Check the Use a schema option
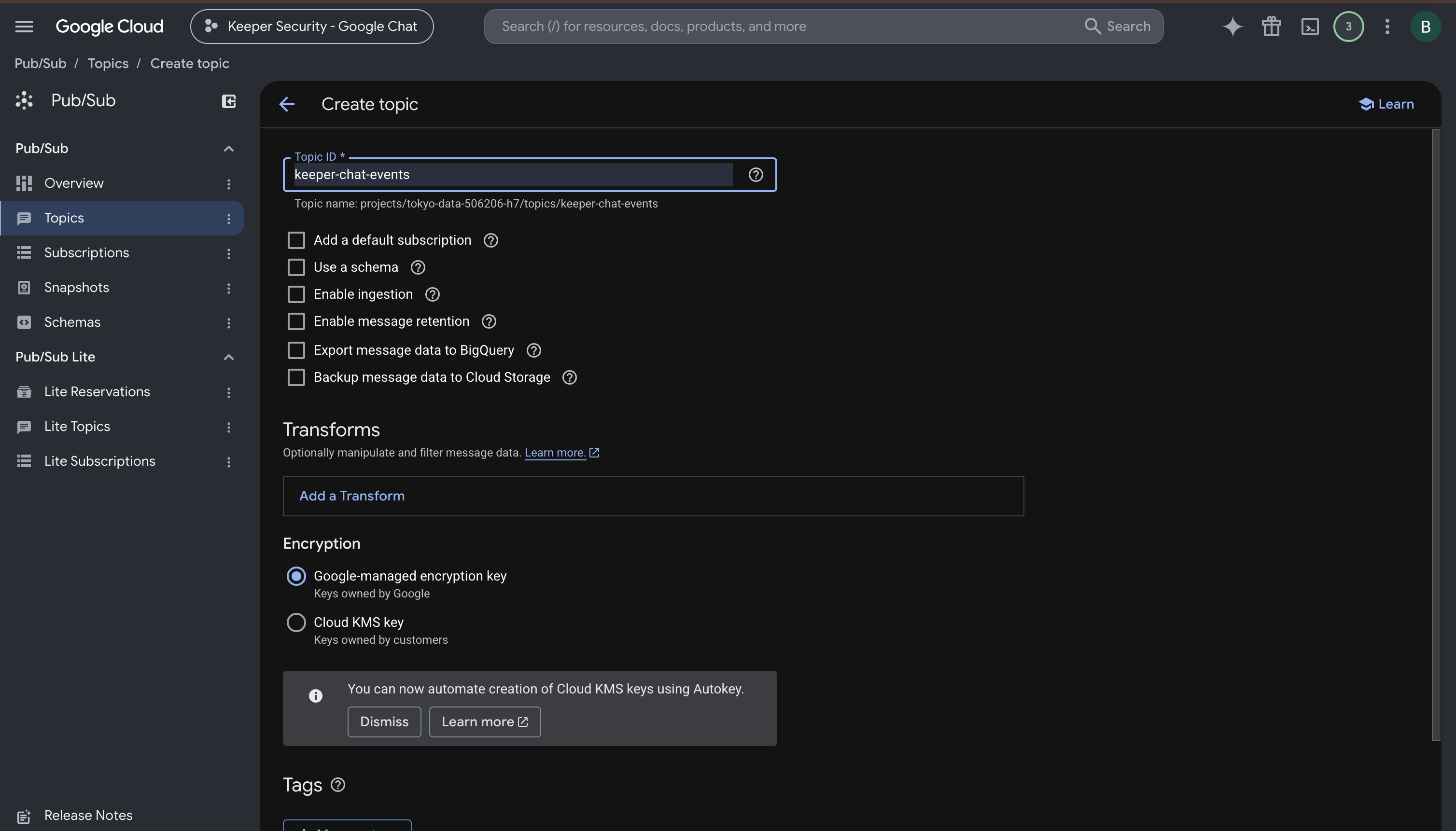This screenshot has height=831, width=1456. pyautogui.click(x=296, y=267)
